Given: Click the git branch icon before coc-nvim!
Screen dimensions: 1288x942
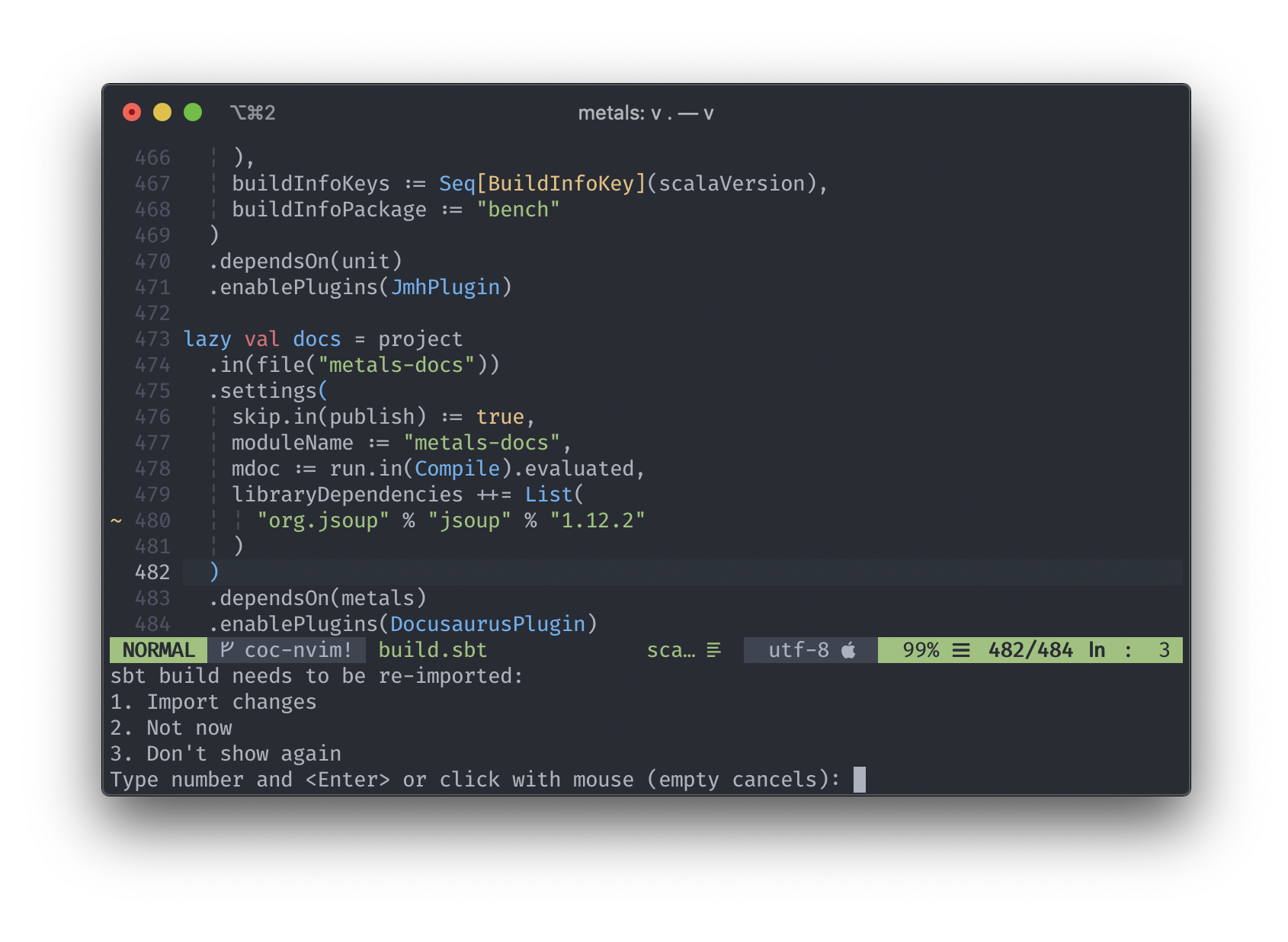Looking at the screenshot, I should coord(226,649).
